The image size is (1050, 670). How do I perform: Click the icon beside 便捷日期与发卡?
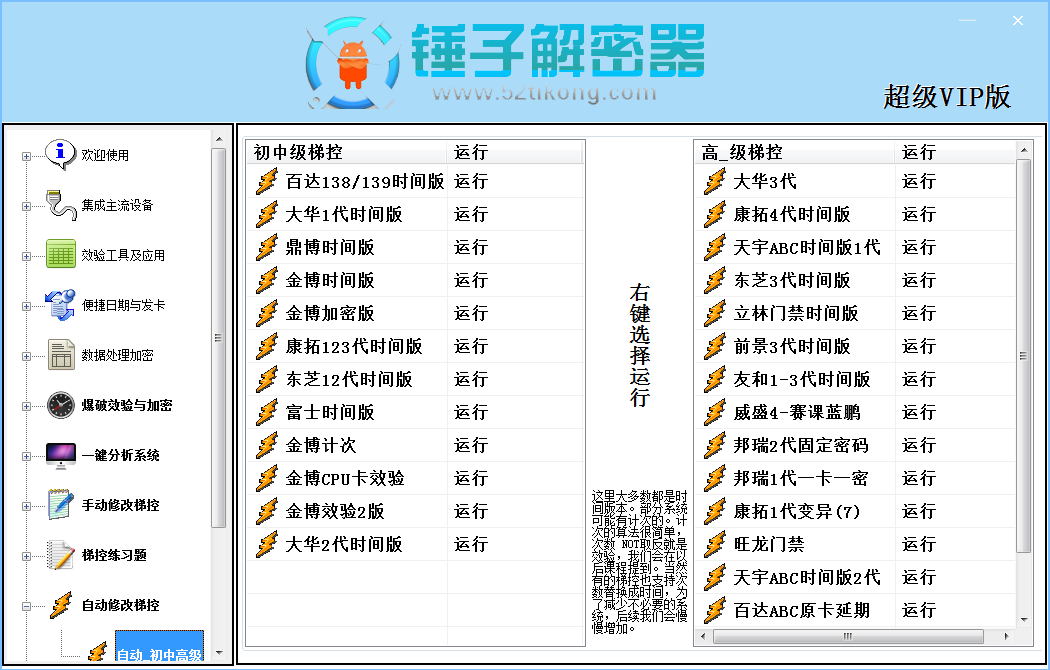coord(60,305)
